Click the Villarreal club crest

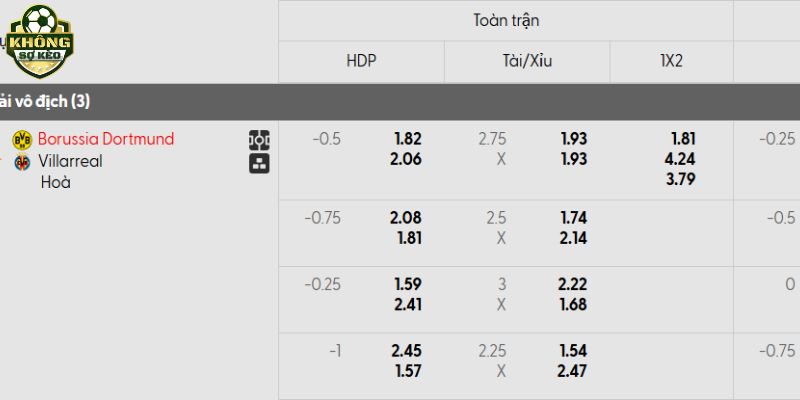(21, 161)
